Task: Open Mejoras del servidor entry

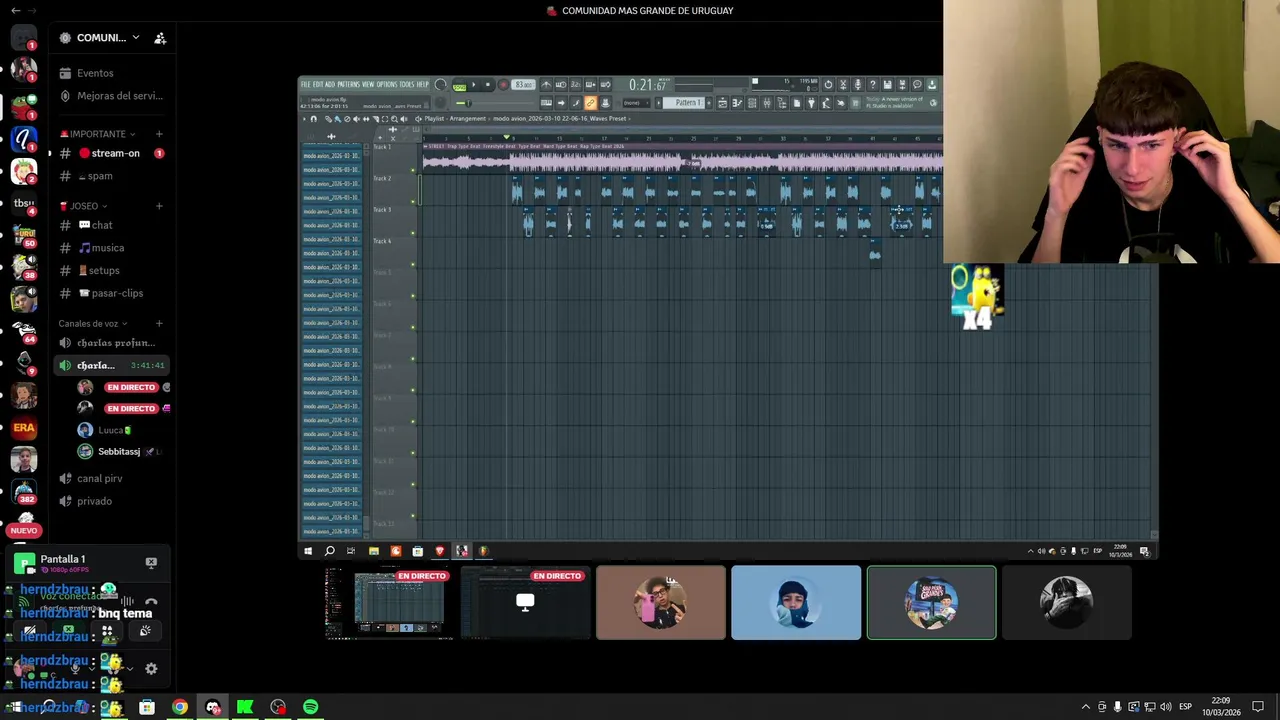Action: coord(111,96)
